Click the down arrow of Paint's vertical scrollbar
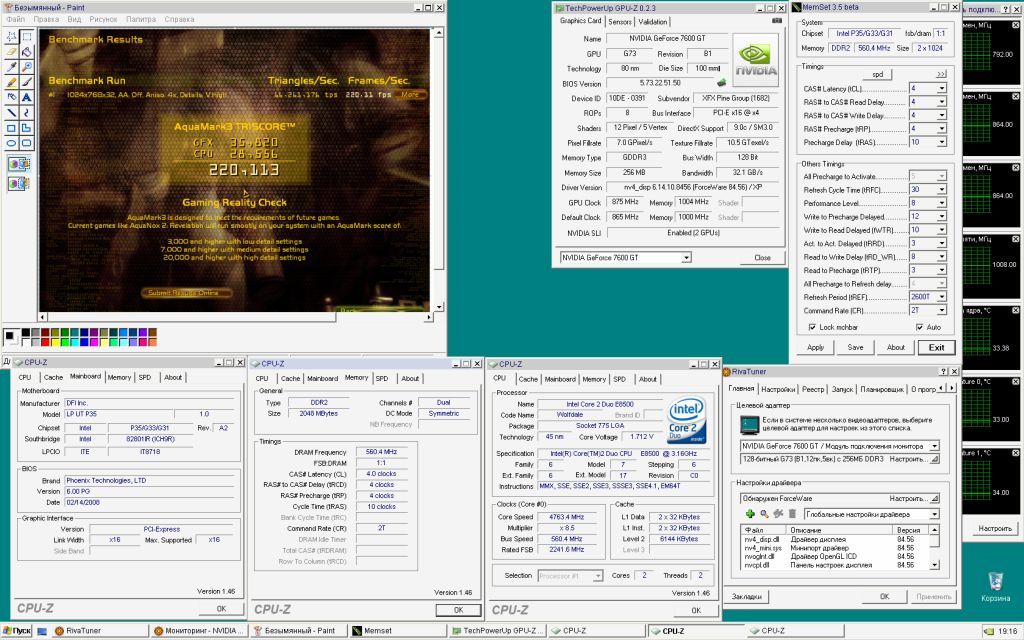The width and height of the screenshot is (1024, 640). [x=439, y=306]
